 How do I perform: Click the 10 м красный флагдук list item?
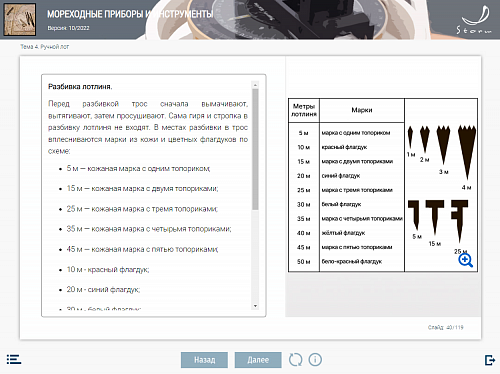click(x=108, y=269)
